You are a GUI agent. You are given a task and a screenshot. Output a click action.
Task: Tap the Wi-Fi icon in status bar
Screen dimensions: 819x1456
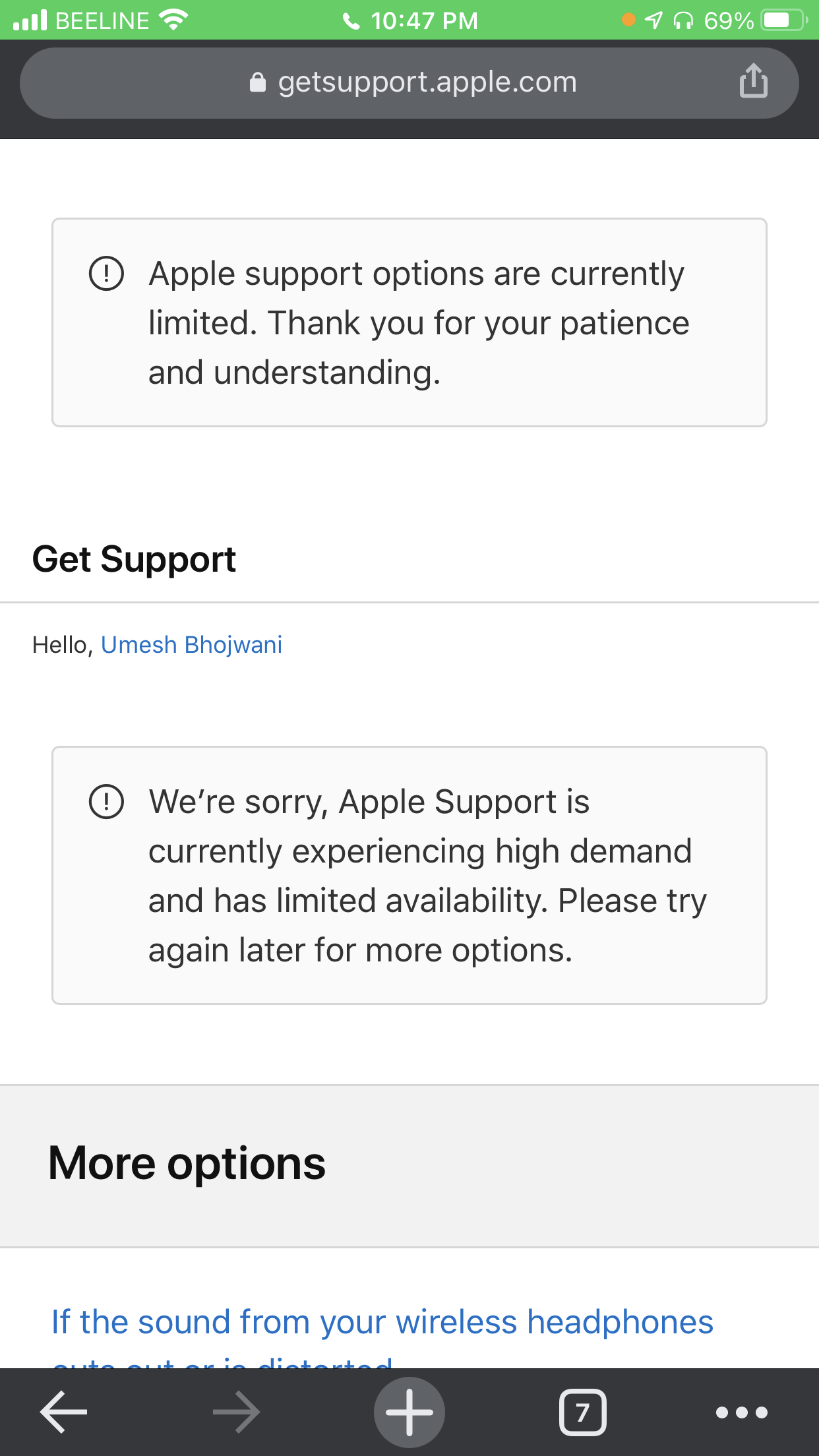tap(174, 20)
